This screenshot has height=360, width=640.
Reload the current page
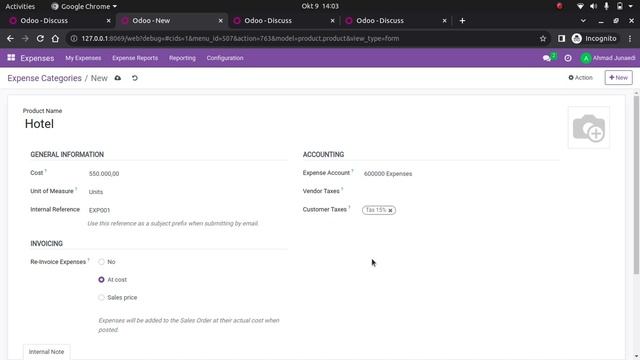click(x=40, y=38)
